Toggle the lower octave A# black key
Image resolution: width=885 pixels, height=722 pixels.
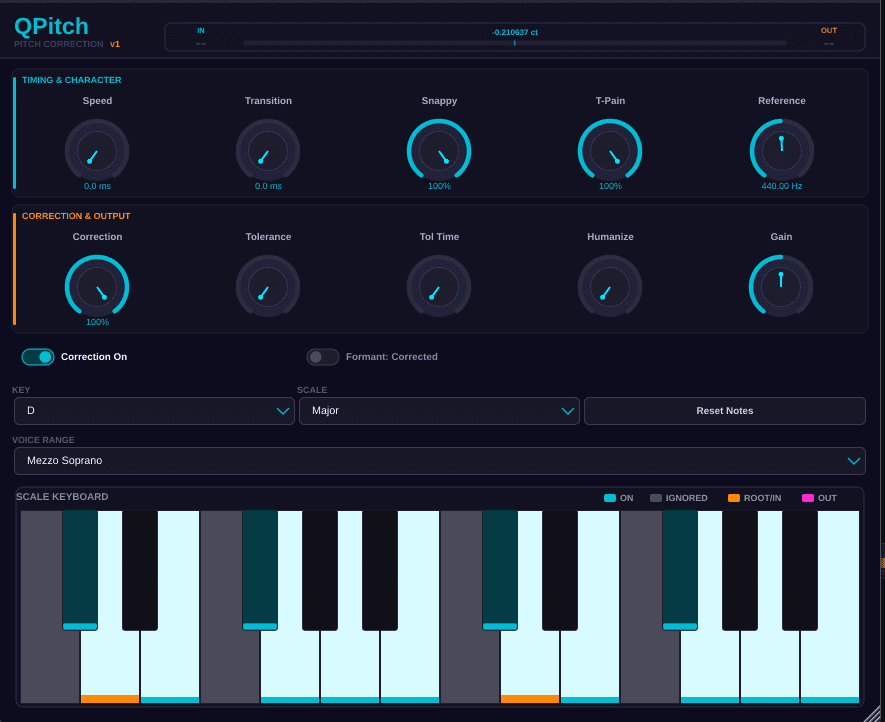click(x=380, y=570)
